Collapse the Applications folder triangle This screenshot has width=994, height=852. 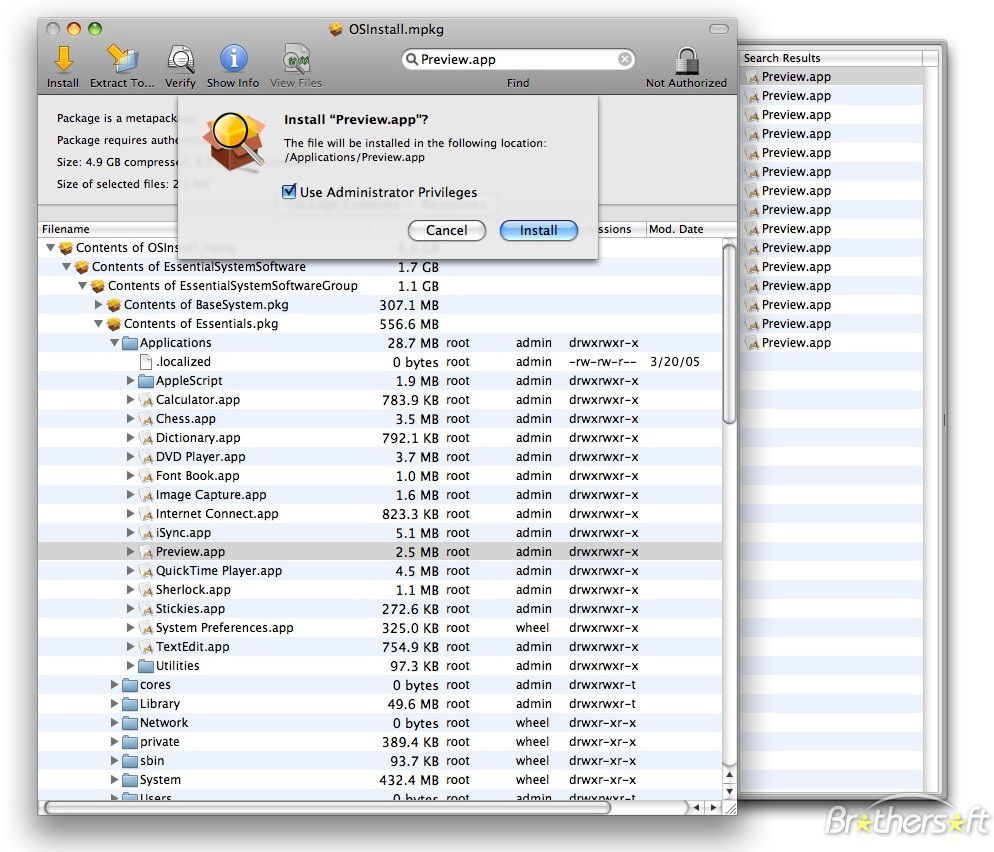115,343
